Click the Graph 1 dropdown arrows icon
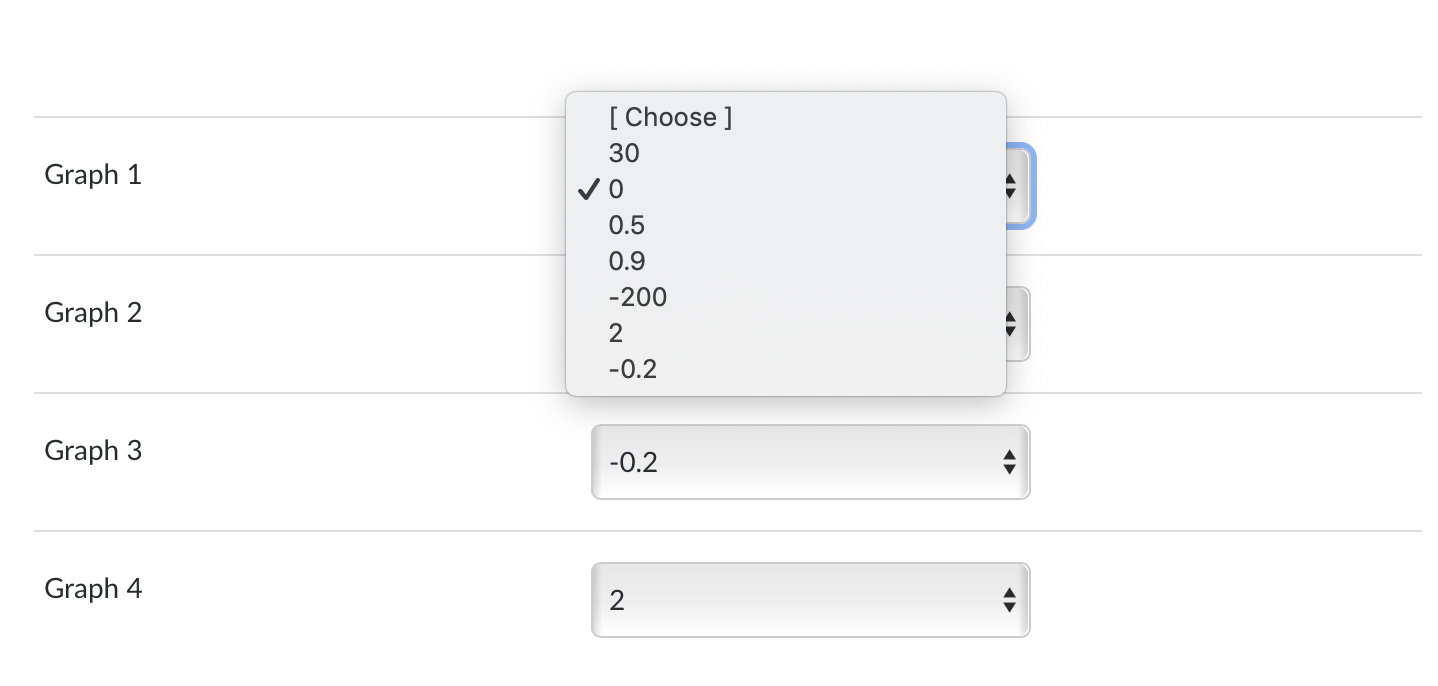This screenshot has width=1438, height=686. [1010, 186]
